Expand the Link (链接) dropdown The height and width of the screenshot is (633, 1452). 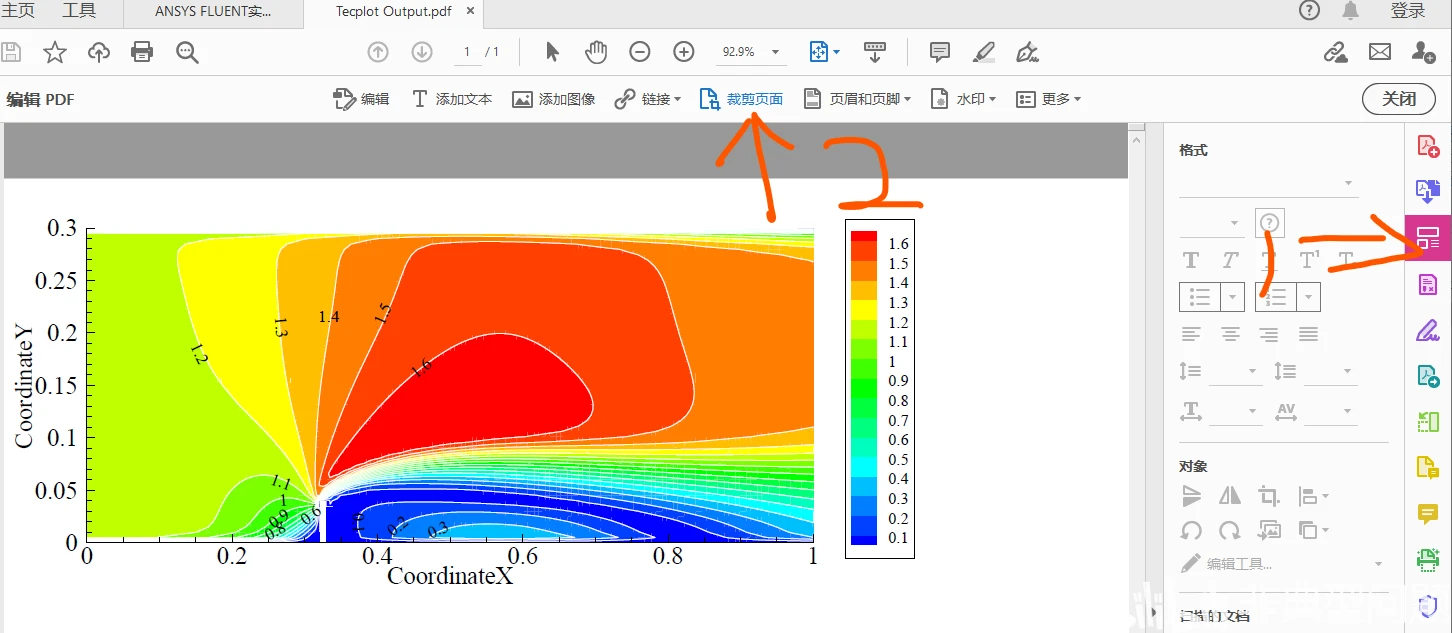(x=647, y=99)
